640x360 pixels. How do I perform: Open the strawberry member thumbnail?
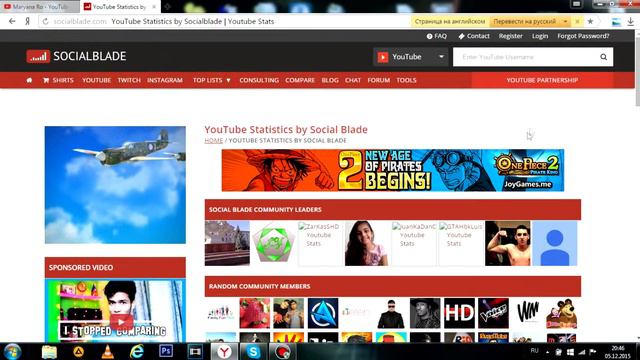255,313
